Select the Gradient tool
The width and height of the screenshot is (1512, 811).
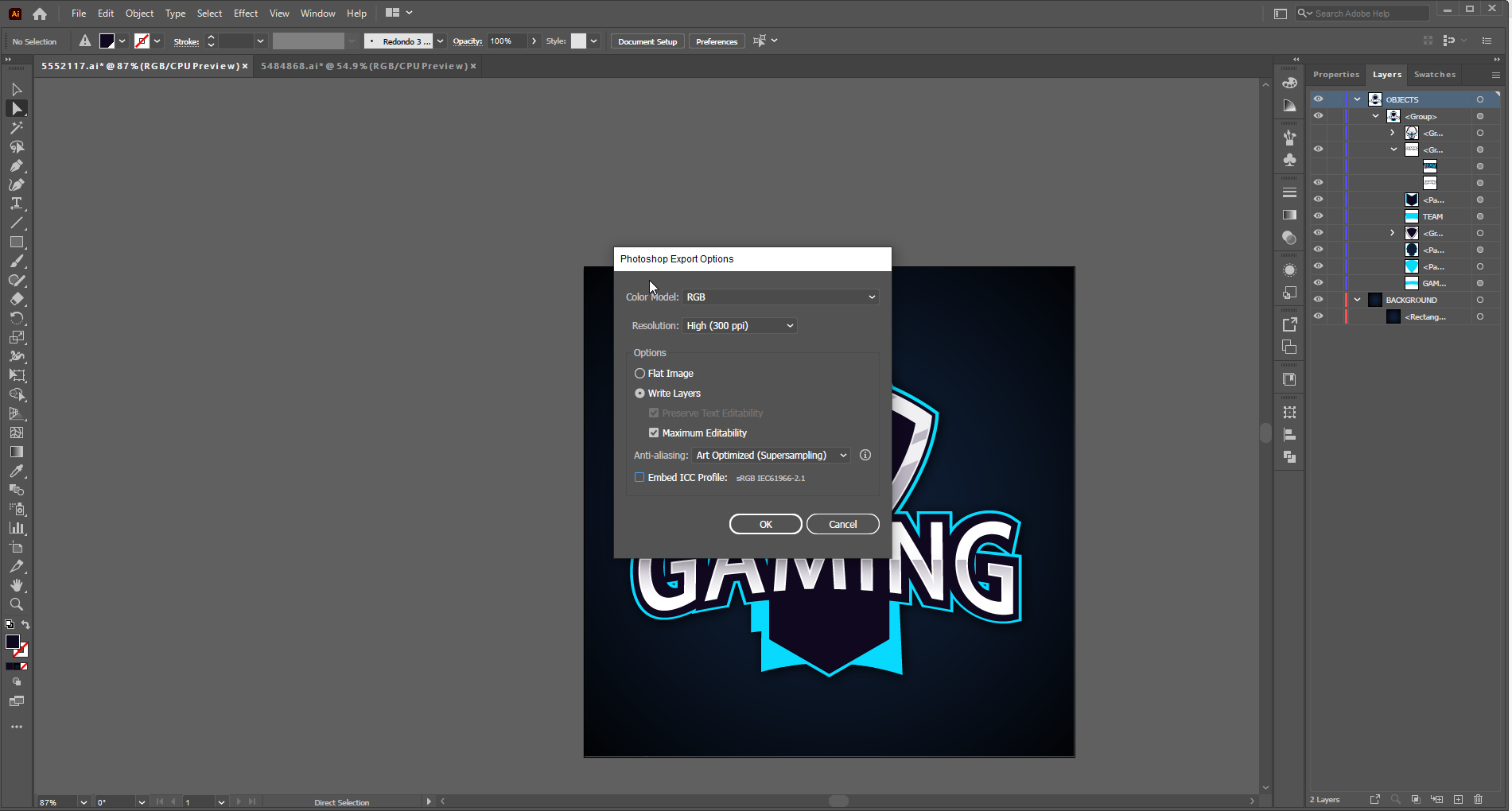[17, 452]
